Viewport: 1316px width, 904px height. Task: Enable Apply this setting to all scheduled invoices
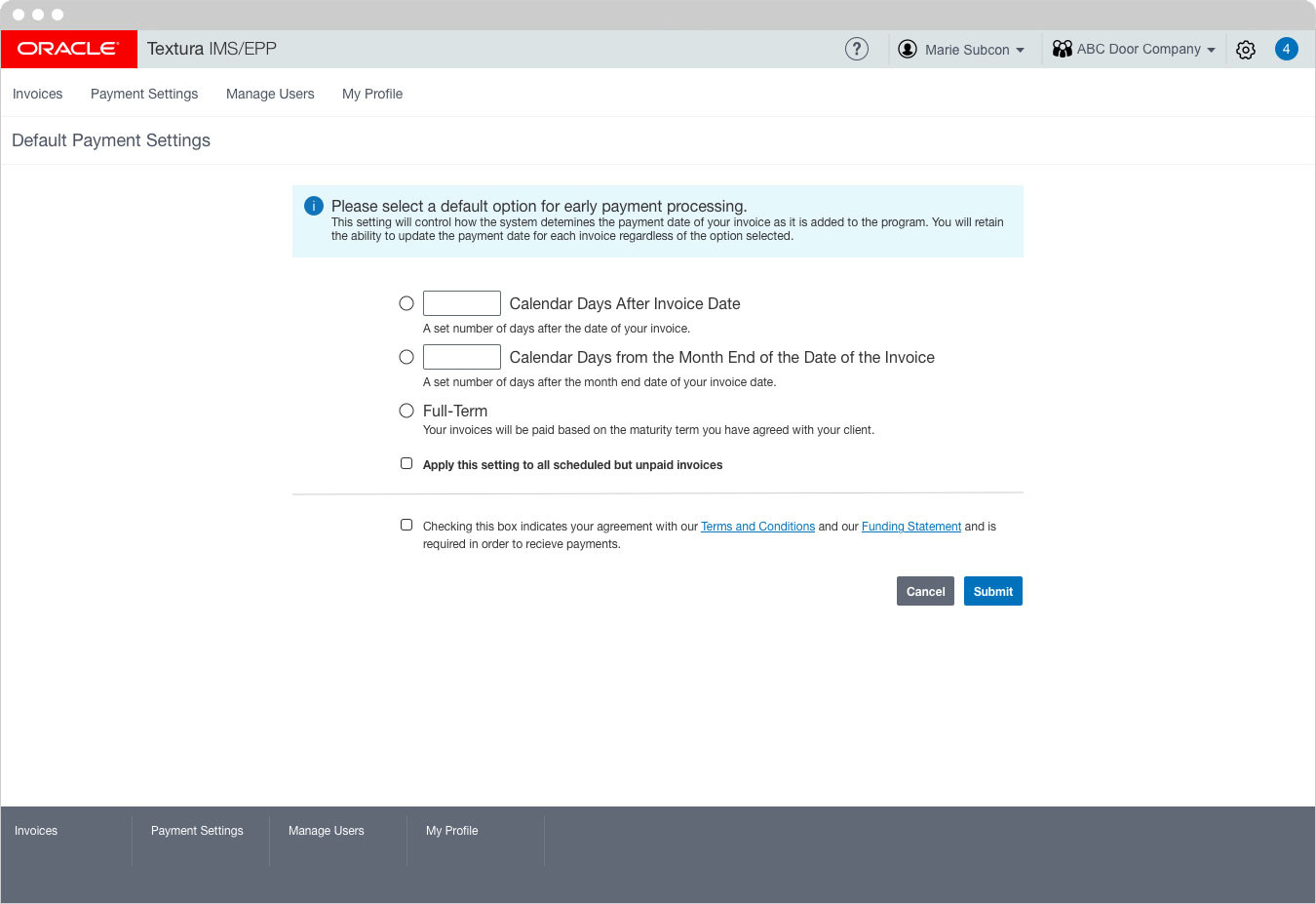(406, 463)
